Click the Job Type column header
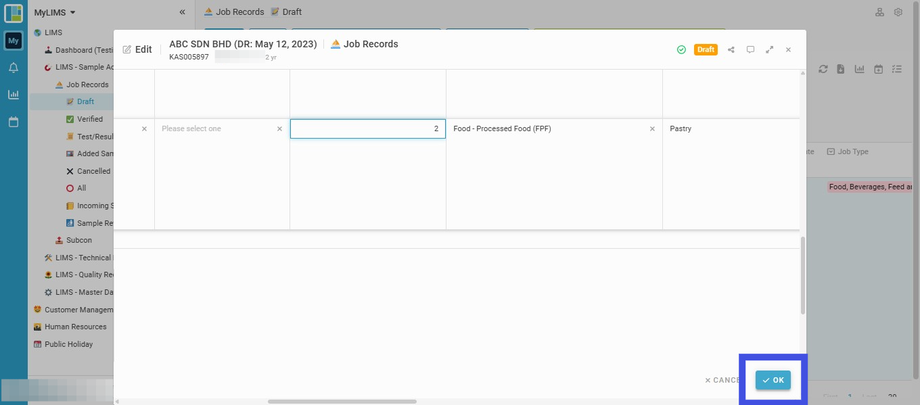 click(x=853, y=151)
